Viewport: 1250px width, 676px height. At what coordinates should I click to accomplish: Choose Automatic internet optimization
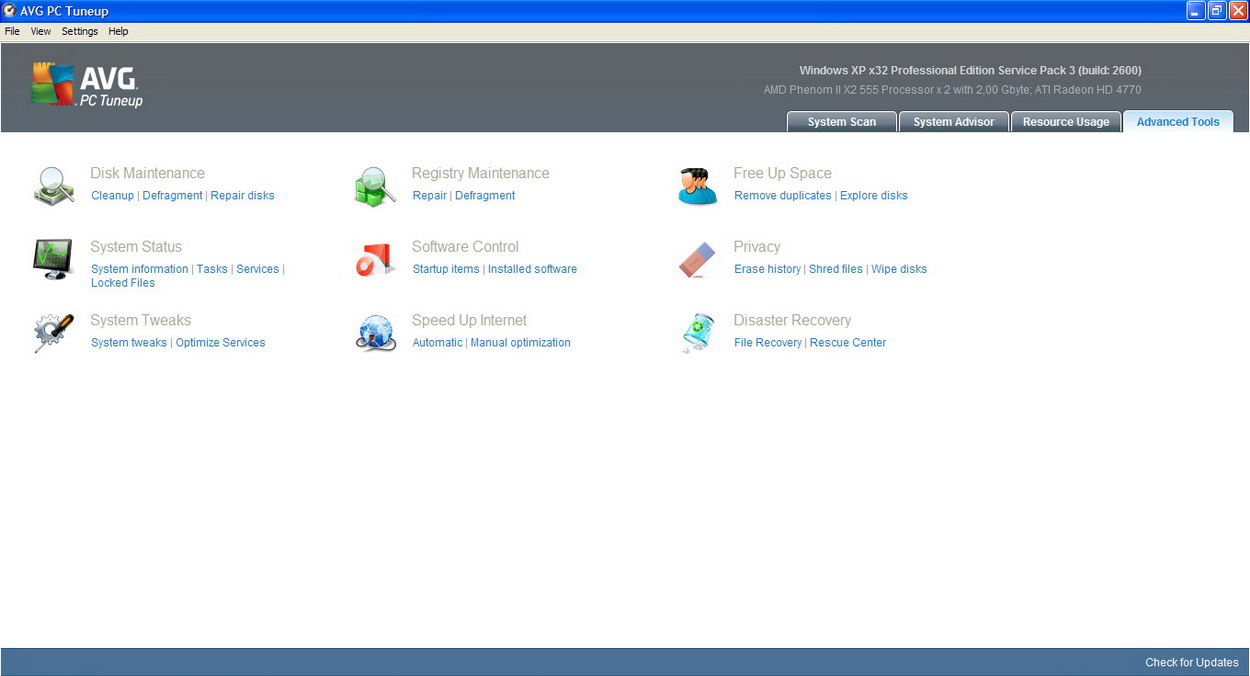[438, 343]
